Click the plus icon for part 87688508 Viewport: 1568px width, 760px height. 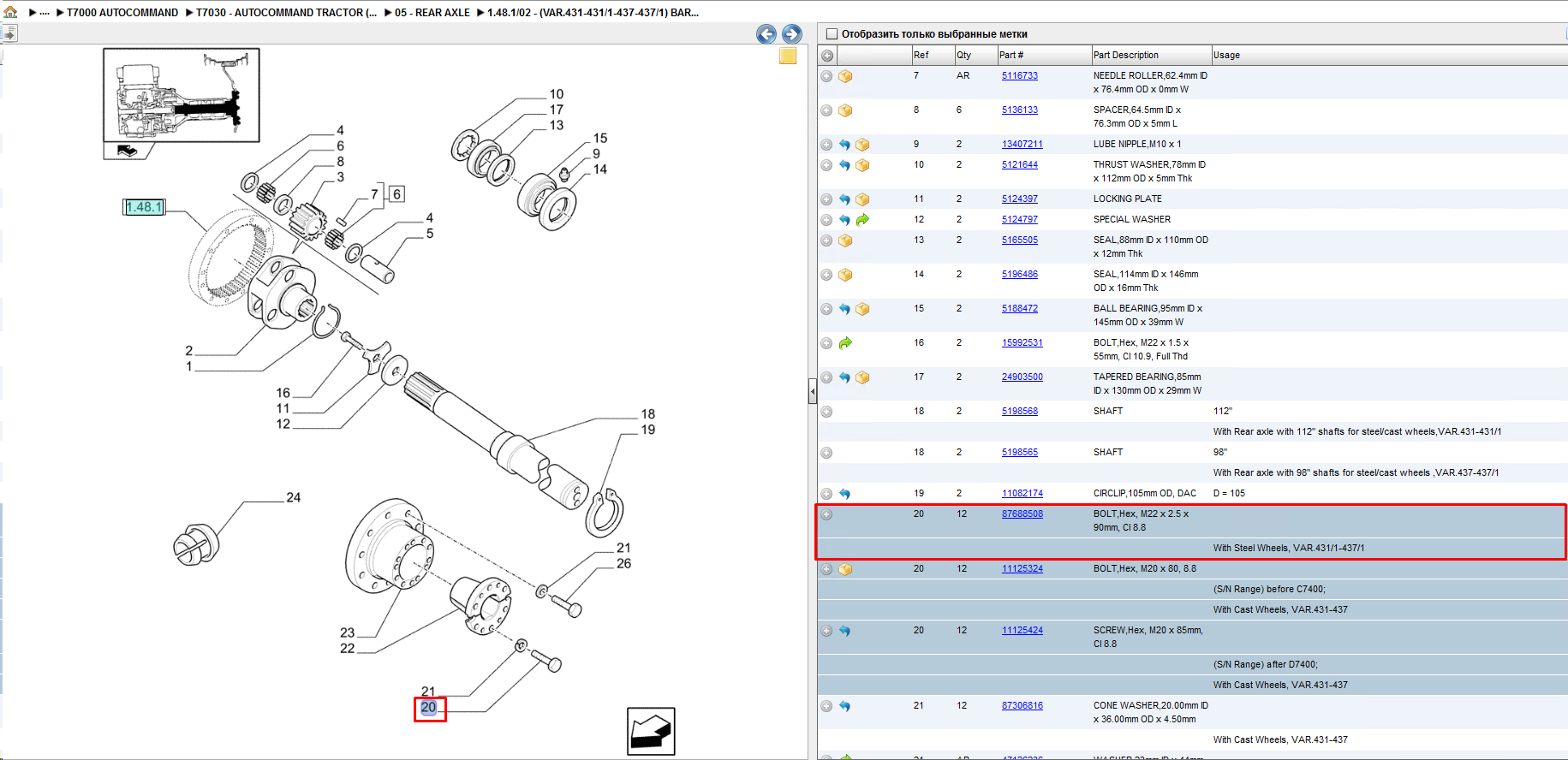point(826,514)
